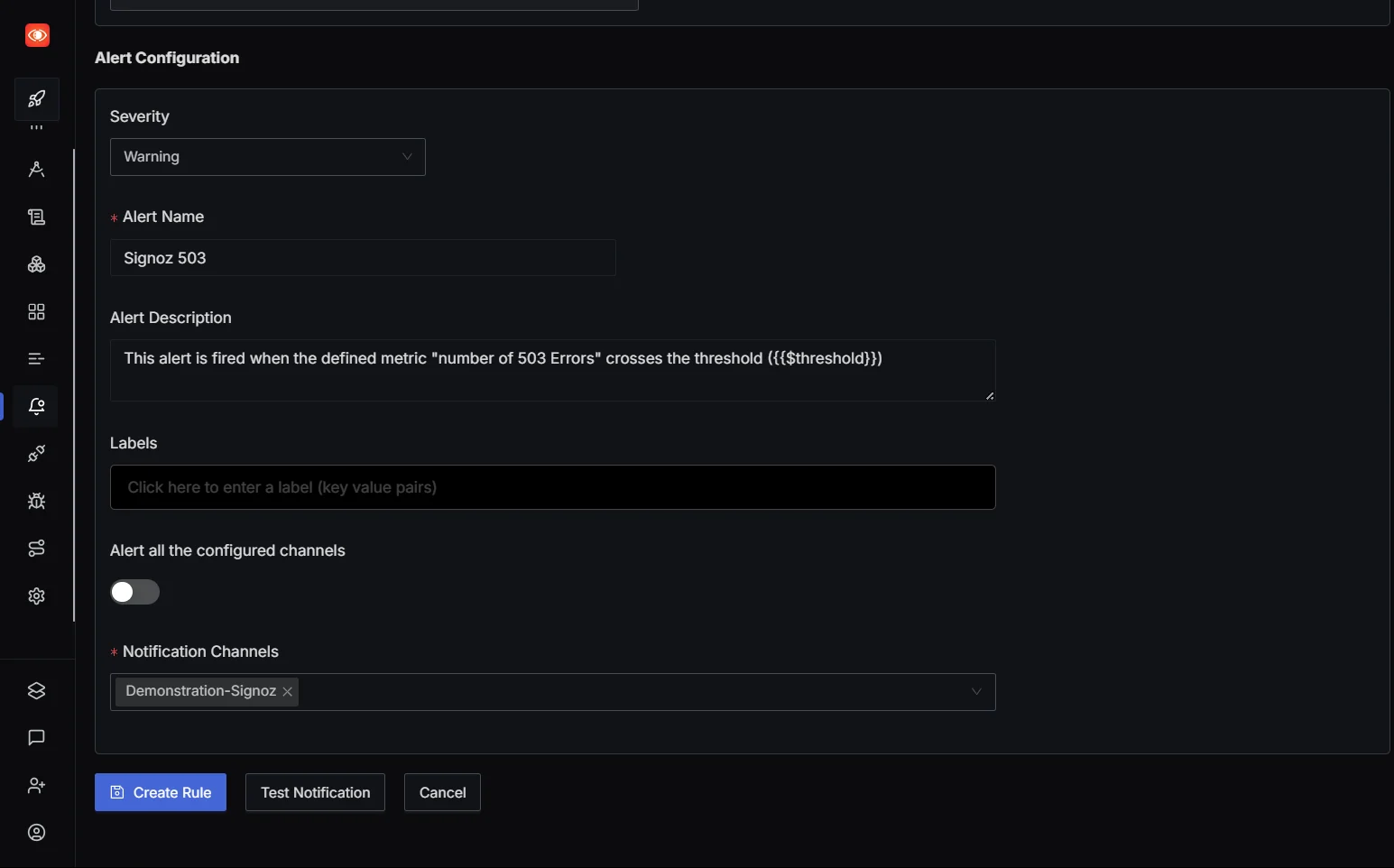This screenshot has width=1394, height=868.
Task: Click the Test Notification button
Action: click(x=315, y=792)
